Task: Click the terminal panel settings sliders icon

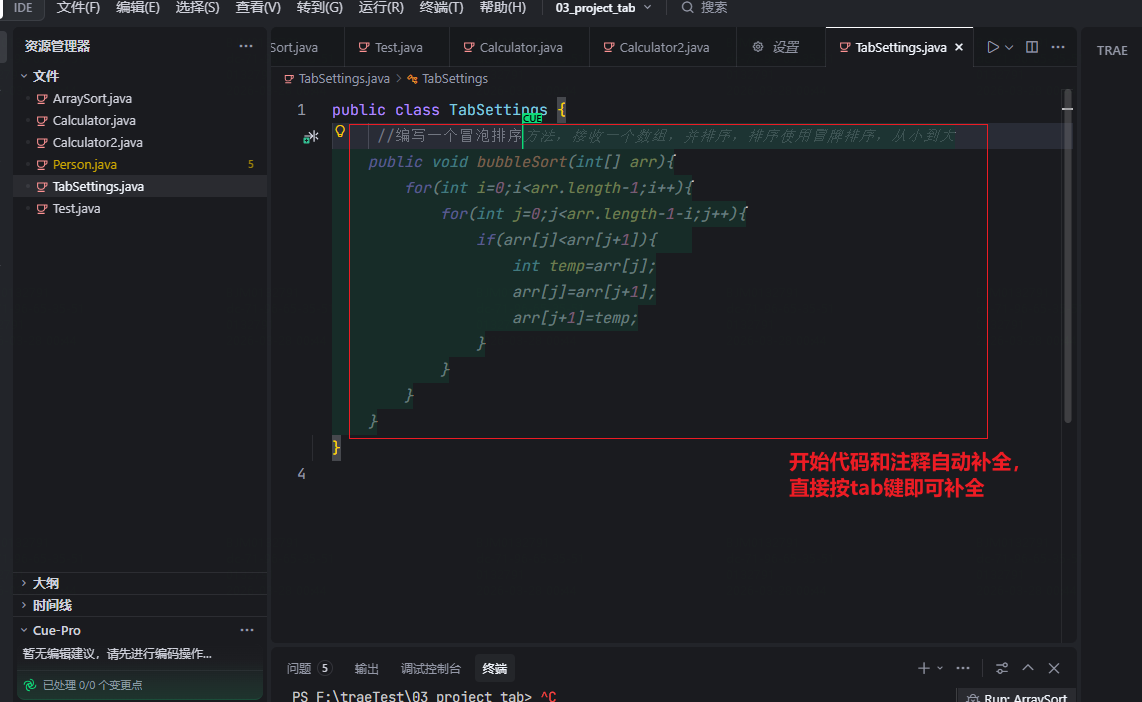Action: click(1002, 668)
